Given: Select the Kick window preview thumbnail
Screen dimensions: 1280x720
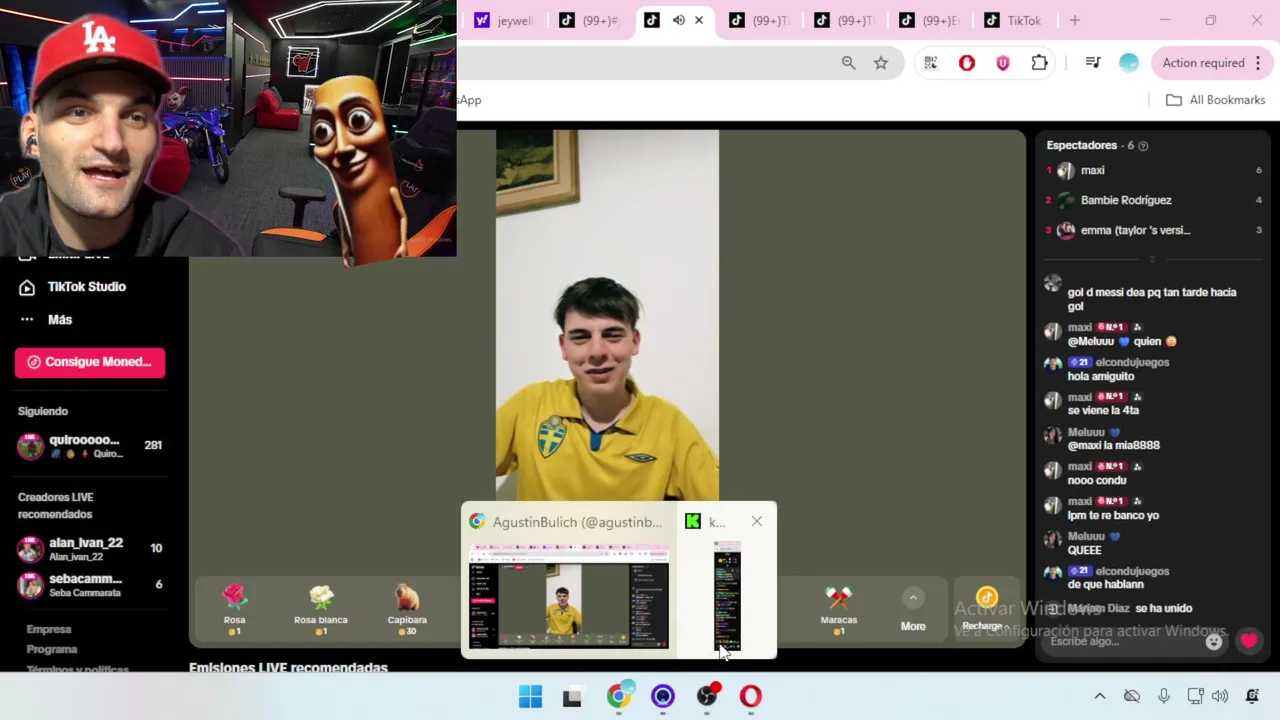Looking at the screenshot, I should tap(727, 596).
